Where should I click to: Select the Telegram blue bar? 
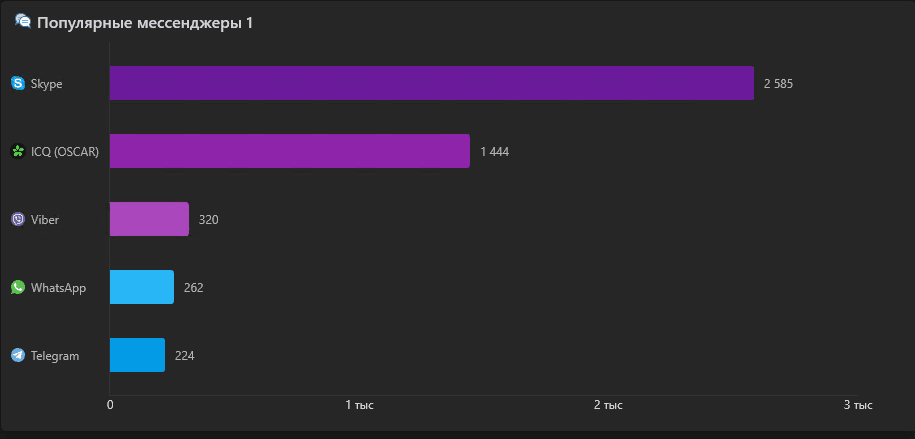[x=137, y=355]
